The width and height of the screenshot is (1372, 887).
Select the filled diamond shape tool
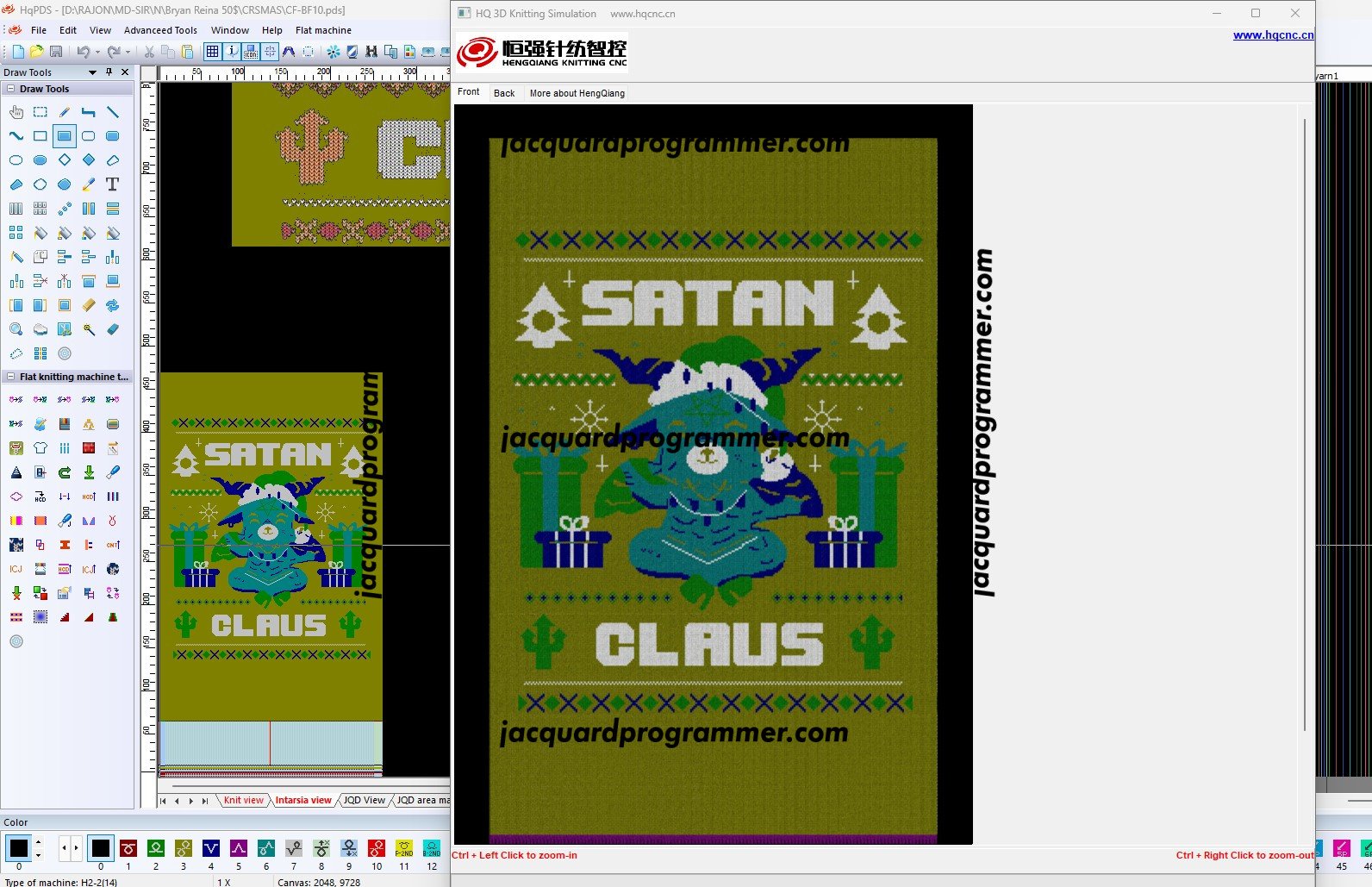89,160
